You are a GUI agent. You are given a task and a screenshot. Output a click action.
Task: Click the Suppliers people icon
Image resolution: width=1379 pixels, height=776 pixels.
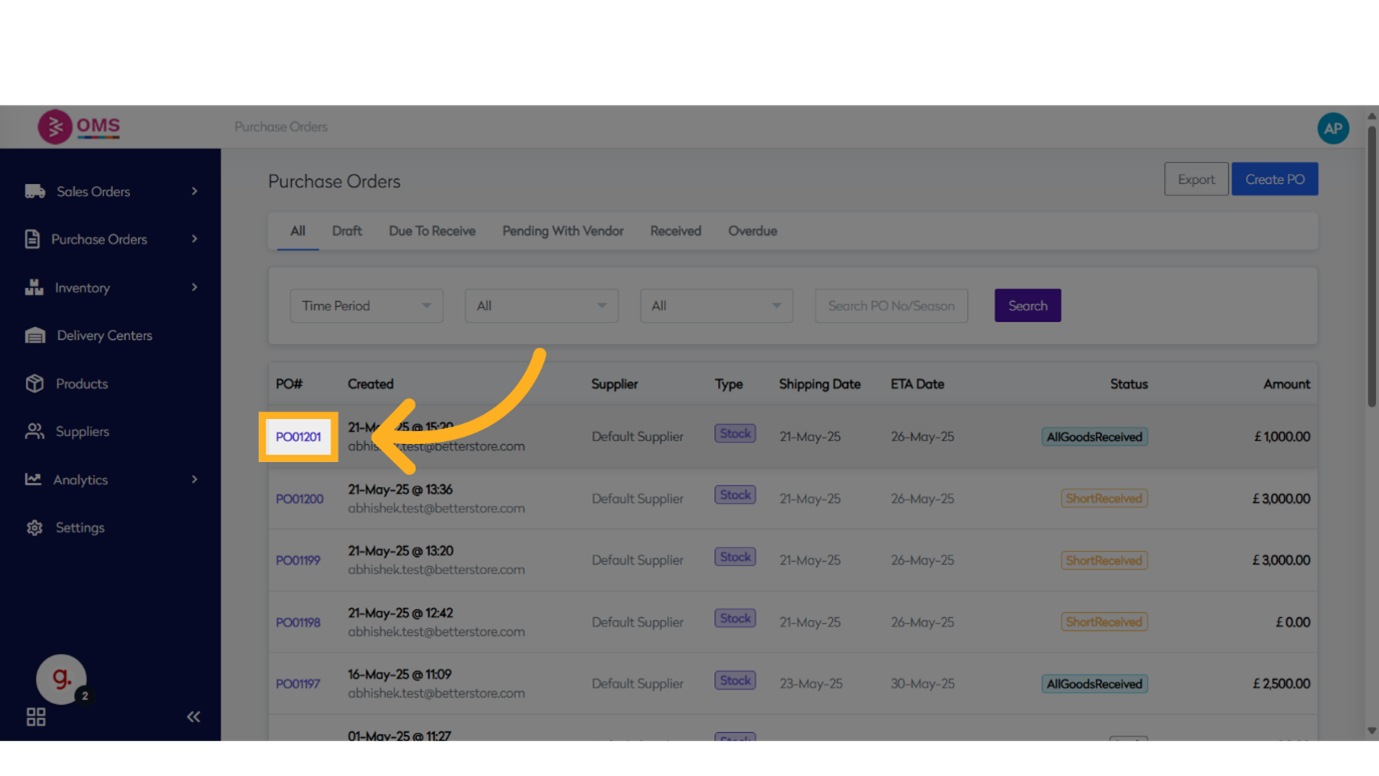(35, 432)
